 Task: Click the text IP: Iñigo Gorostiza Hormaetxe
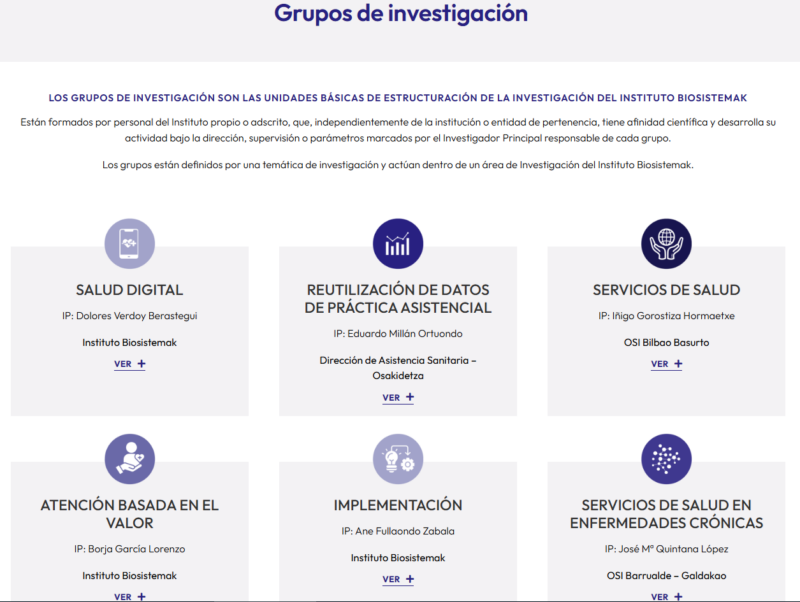666,316
